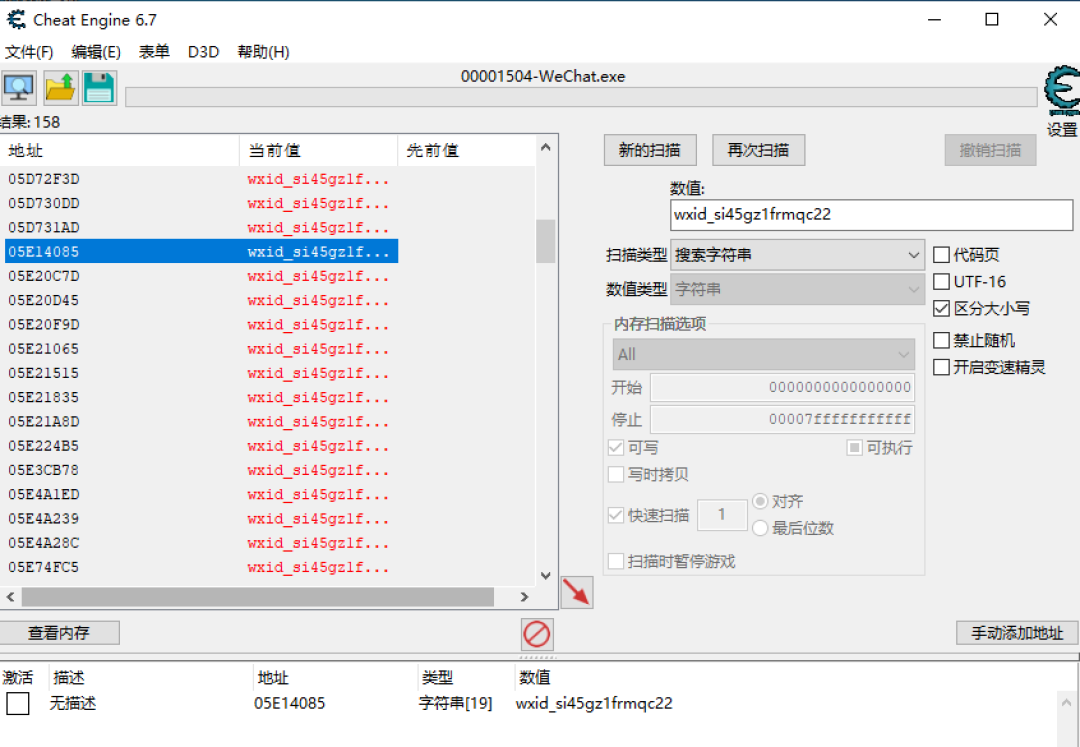
Task: Clear address list with the red prohibit icon
Action: coord(537,634)
